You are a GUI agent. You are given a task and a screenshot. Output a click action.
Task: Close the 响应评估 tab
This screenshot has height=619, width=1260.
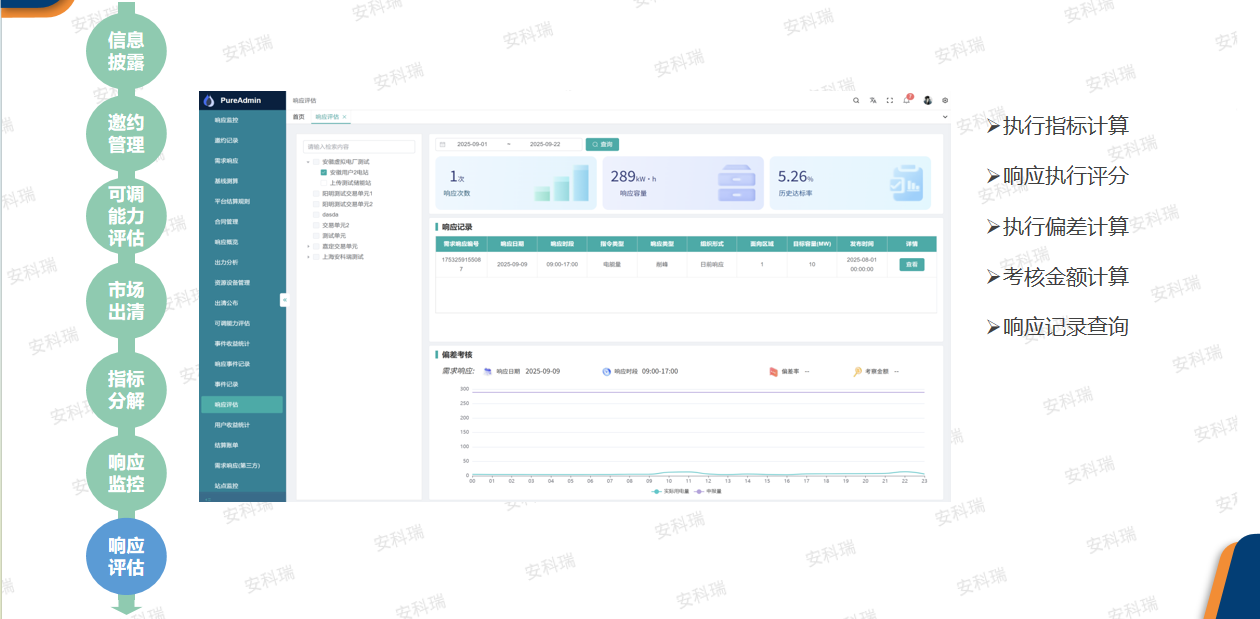tap(345, 117)
